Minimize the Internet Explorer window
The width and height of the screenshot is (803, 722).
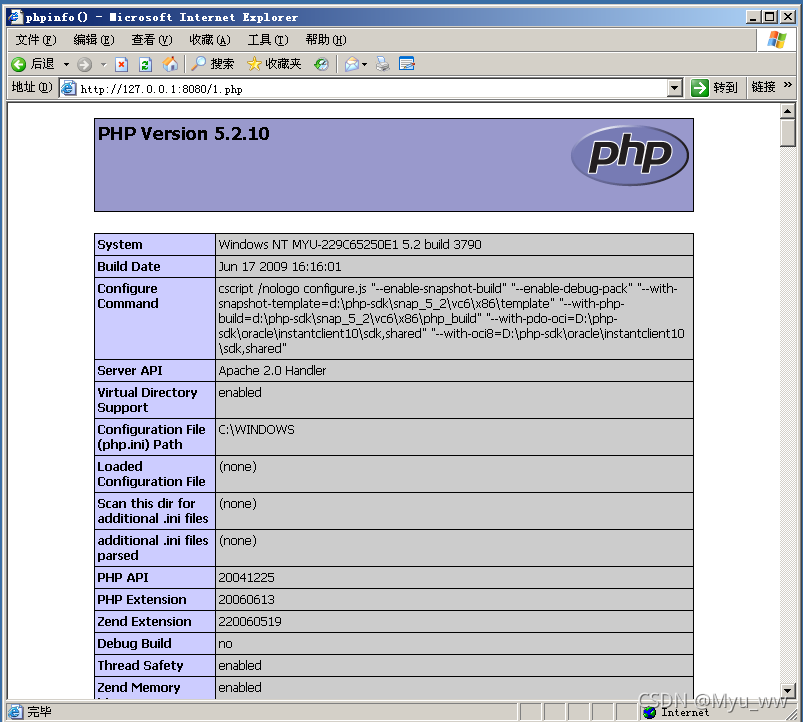(x=753, y=17)
